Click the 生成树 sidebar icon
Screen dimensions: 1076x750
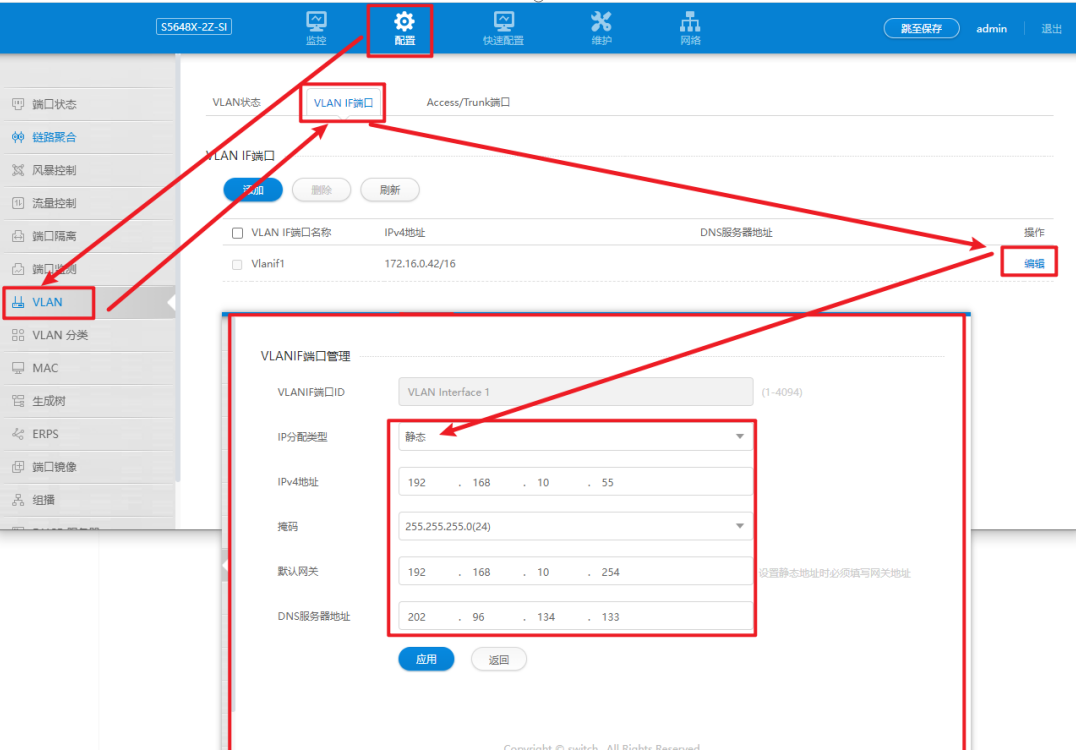click(19, 401)
